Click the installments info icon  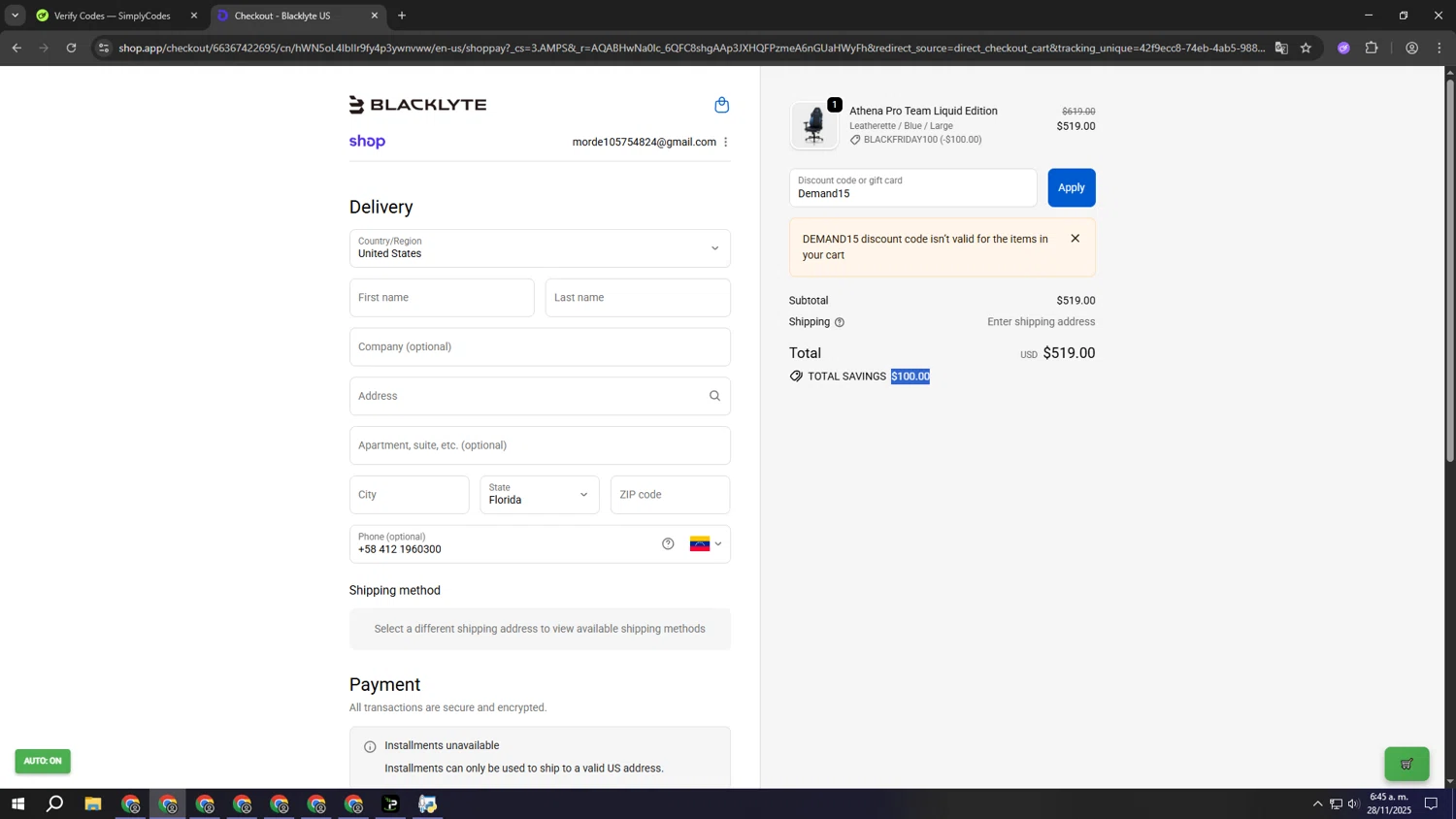[370, 746]
